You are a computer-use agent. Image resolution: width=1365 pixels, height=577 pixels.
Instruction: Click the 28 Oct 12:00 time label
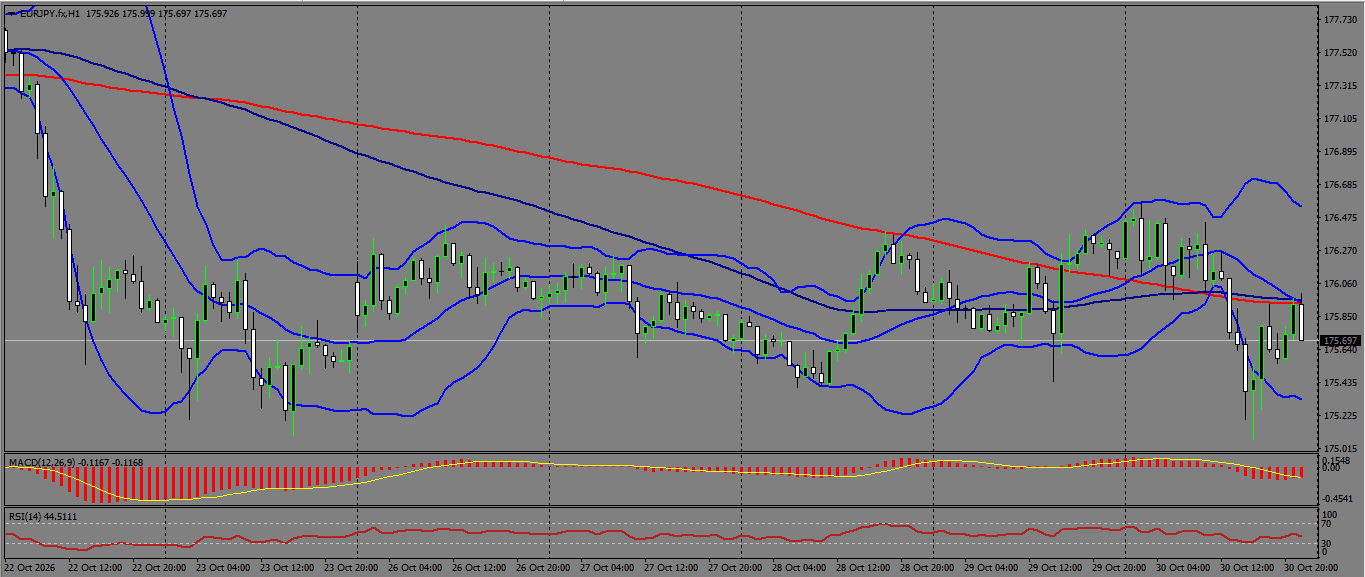click(864, 567)
